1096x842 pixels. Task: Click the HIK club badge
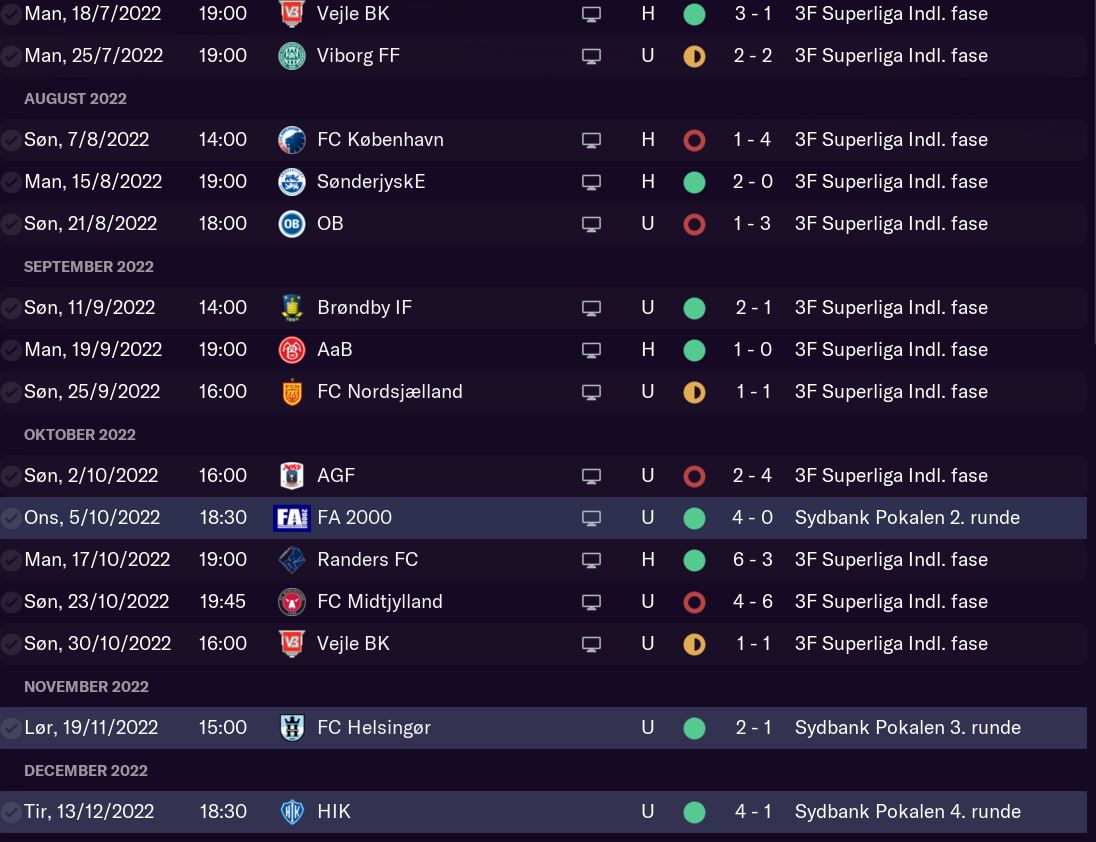pos(291,812)
